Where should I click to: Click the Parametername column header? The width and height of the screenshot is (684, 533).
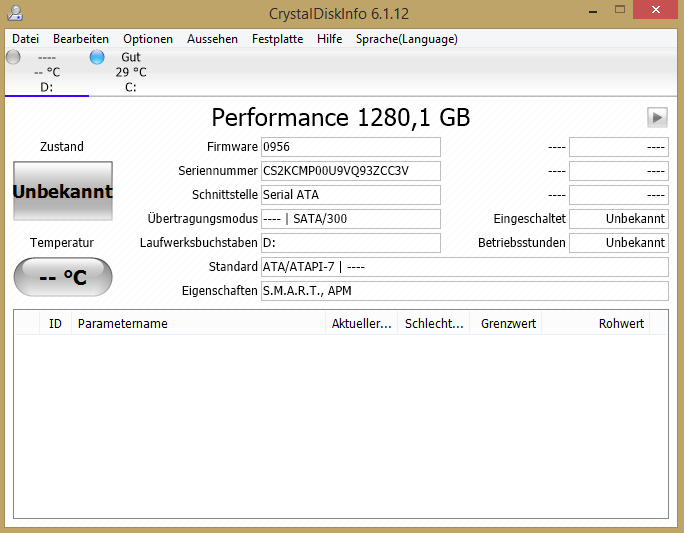(198, 324)
